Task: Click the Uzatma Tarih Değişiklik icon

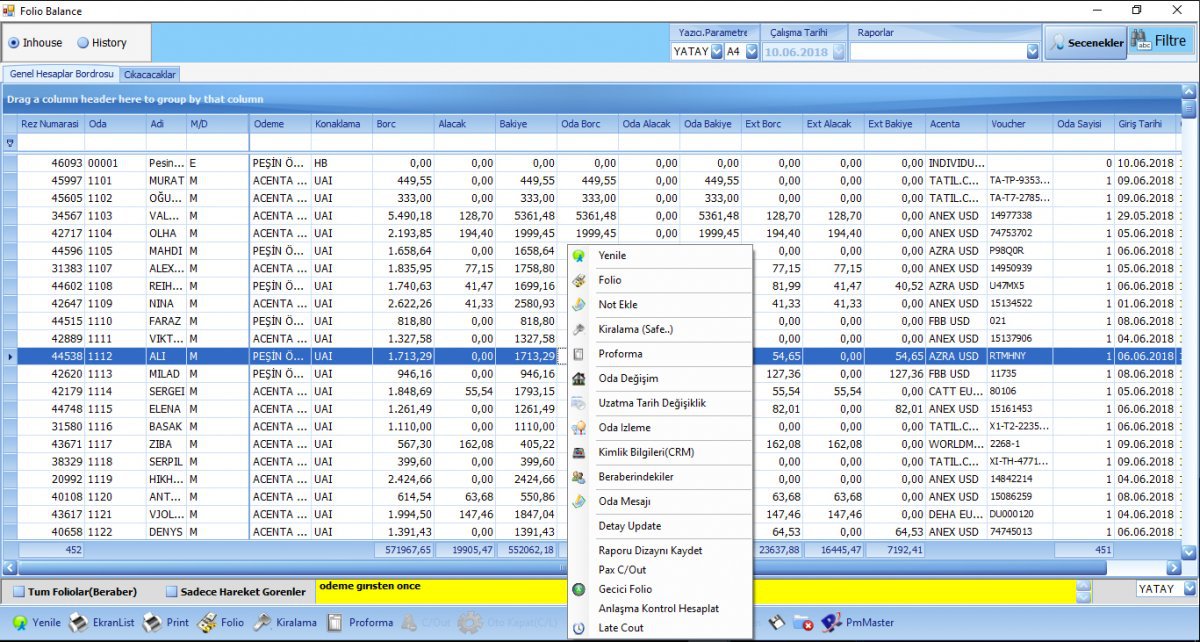Action: click(578, 403)
